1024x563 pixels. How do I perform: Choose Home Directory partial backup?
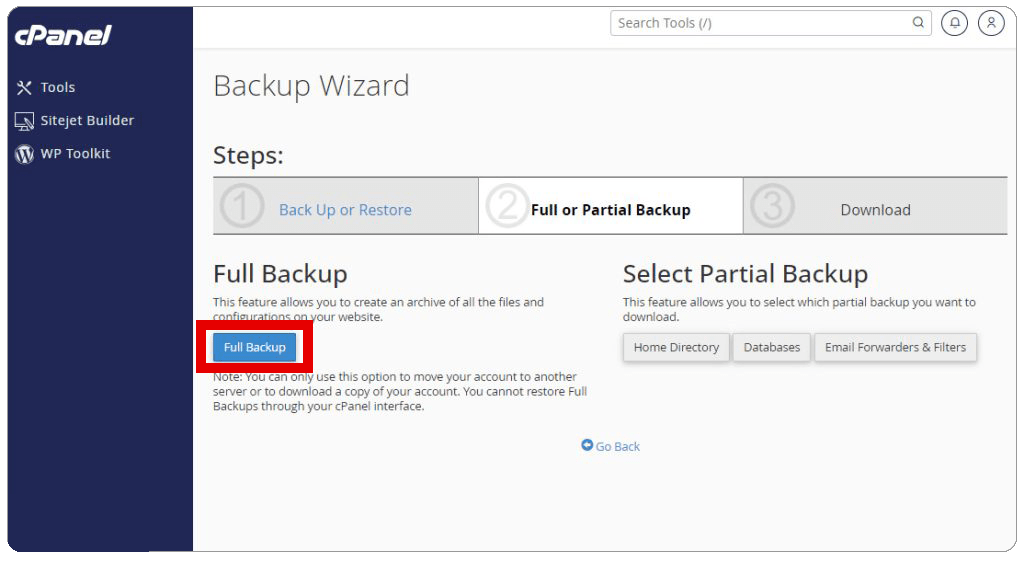pyautogui.click(x=676, y=347)
